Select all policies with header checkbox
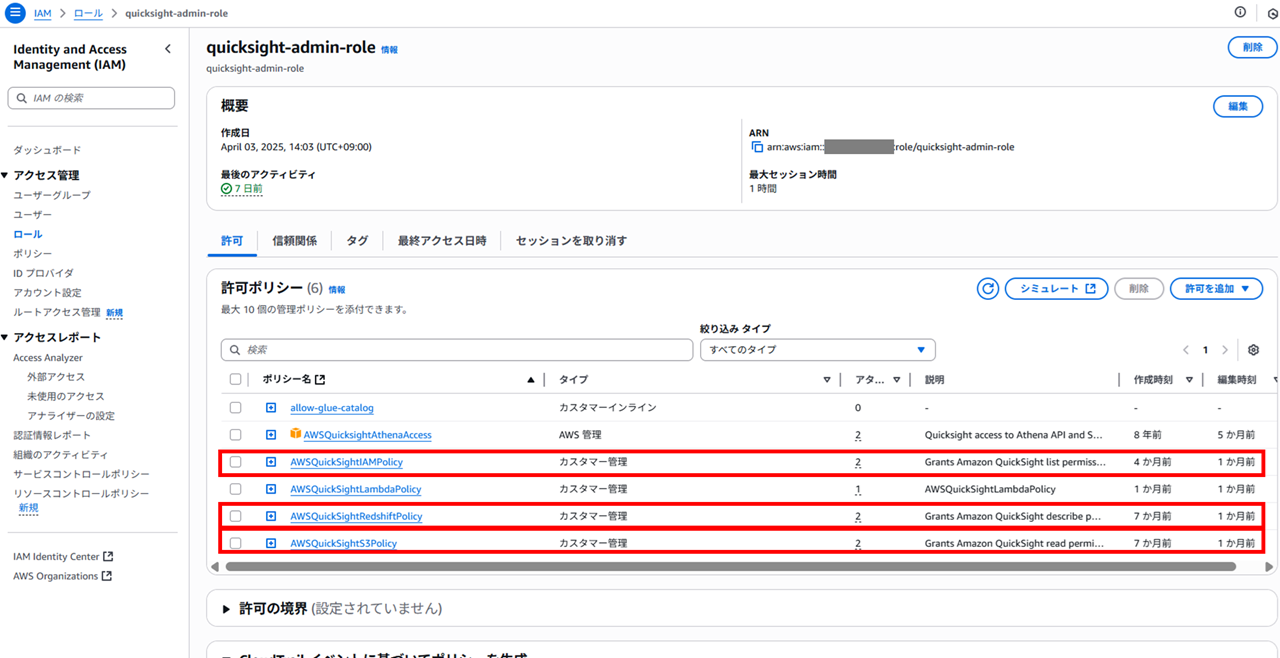 click(235, 379)
